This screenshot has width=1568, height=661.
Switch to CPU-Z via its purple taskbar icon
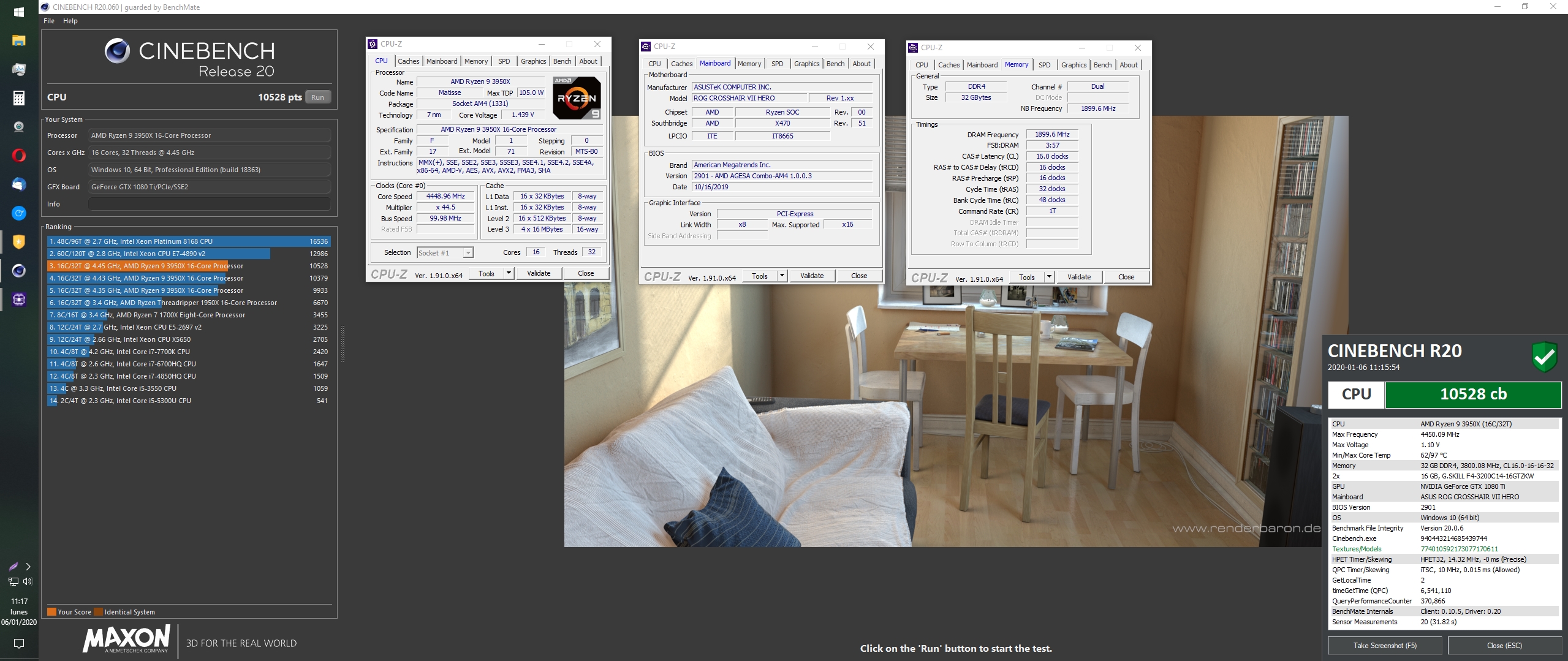[19, 300]
